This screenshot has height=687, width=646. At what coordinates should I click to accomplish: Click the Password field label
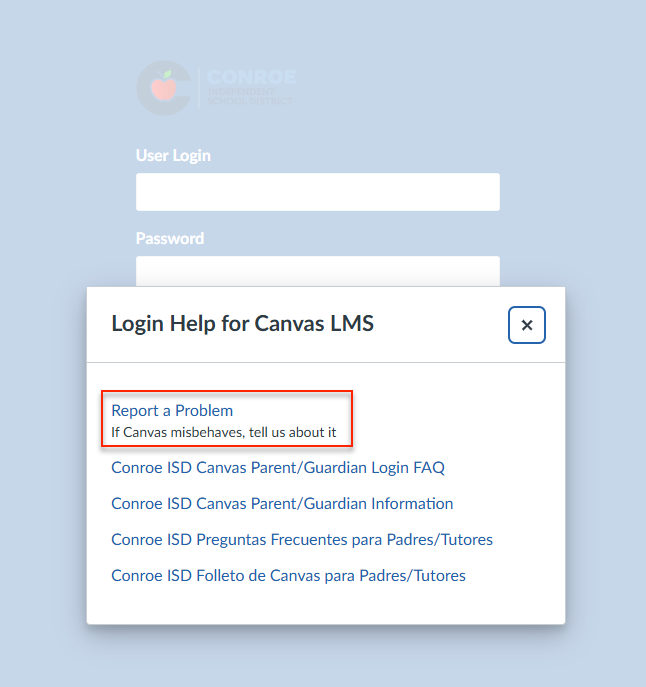coord(170,238)
